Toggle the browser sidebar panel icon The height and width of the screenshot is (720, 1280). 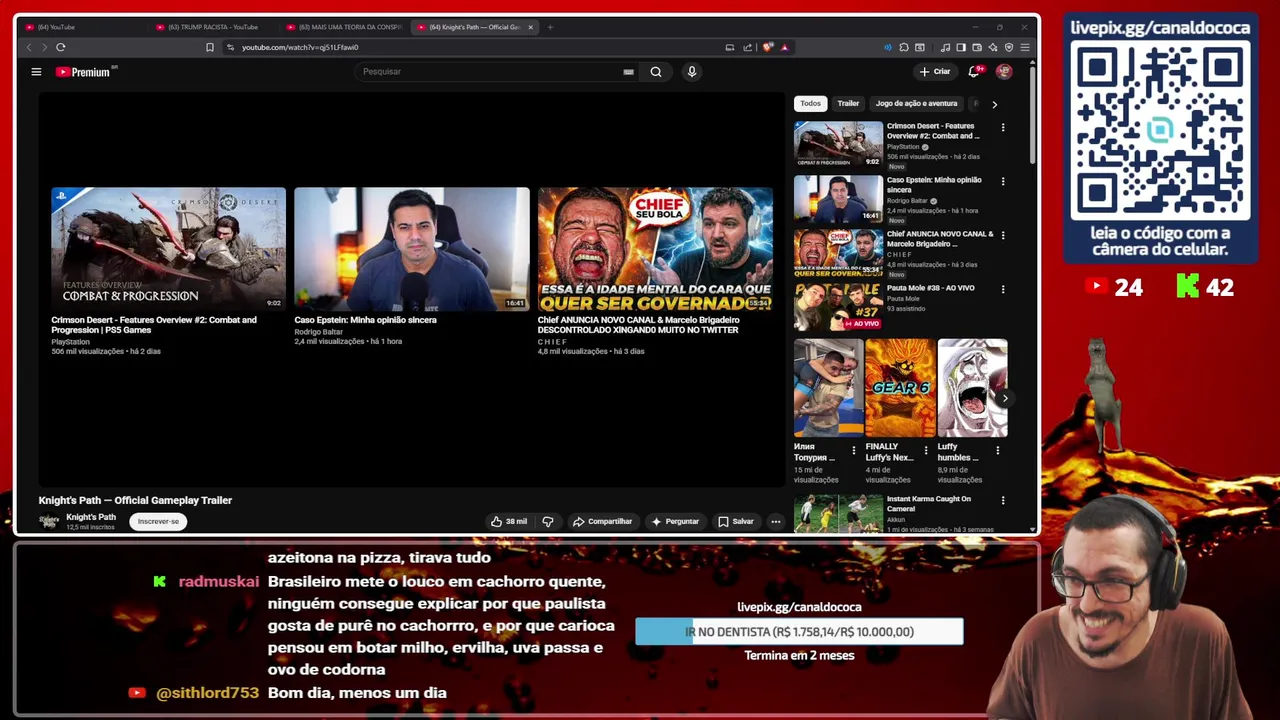(961, 47)
